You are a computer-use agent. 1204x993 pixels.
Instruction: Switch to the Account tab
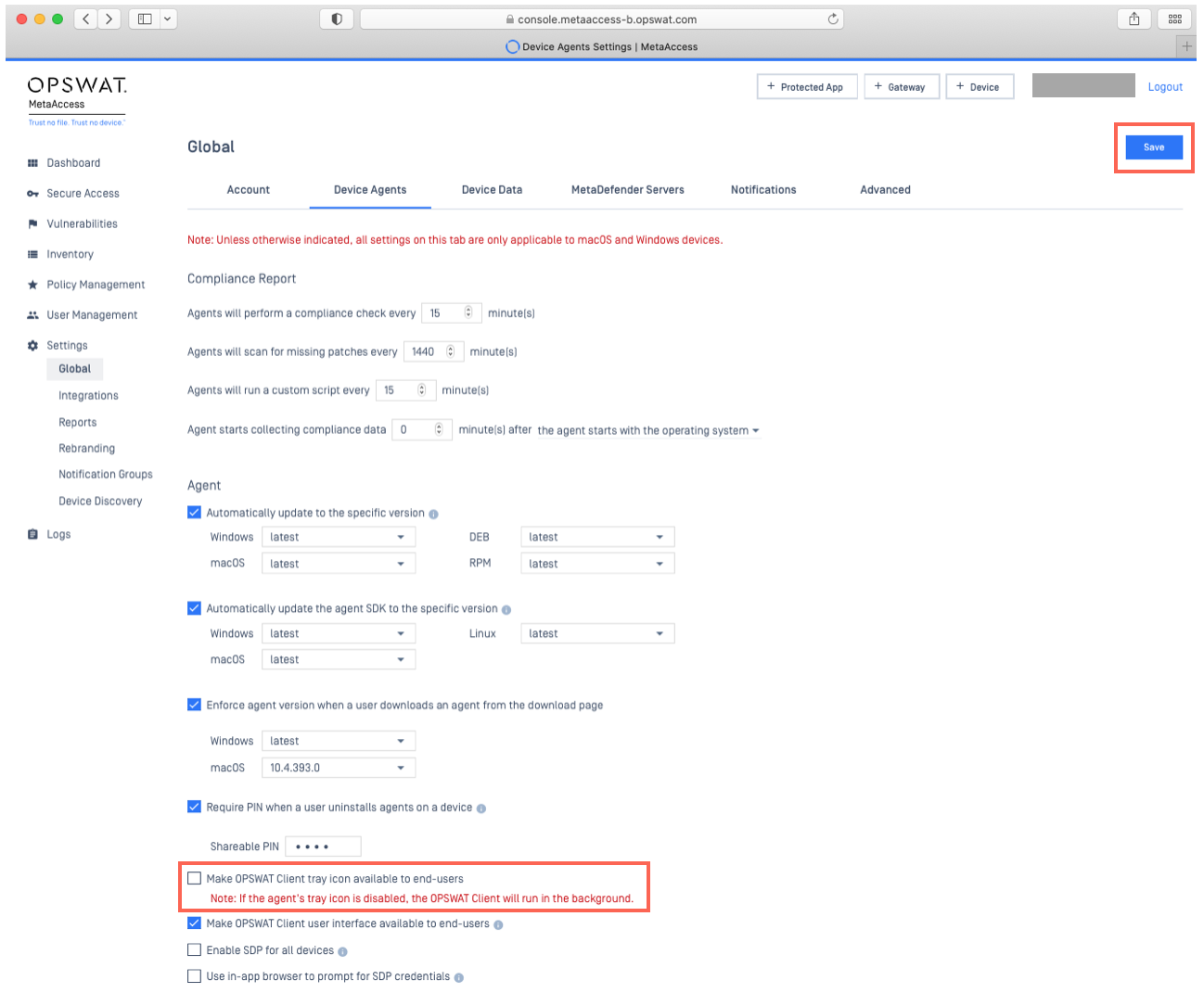point(249,190)
